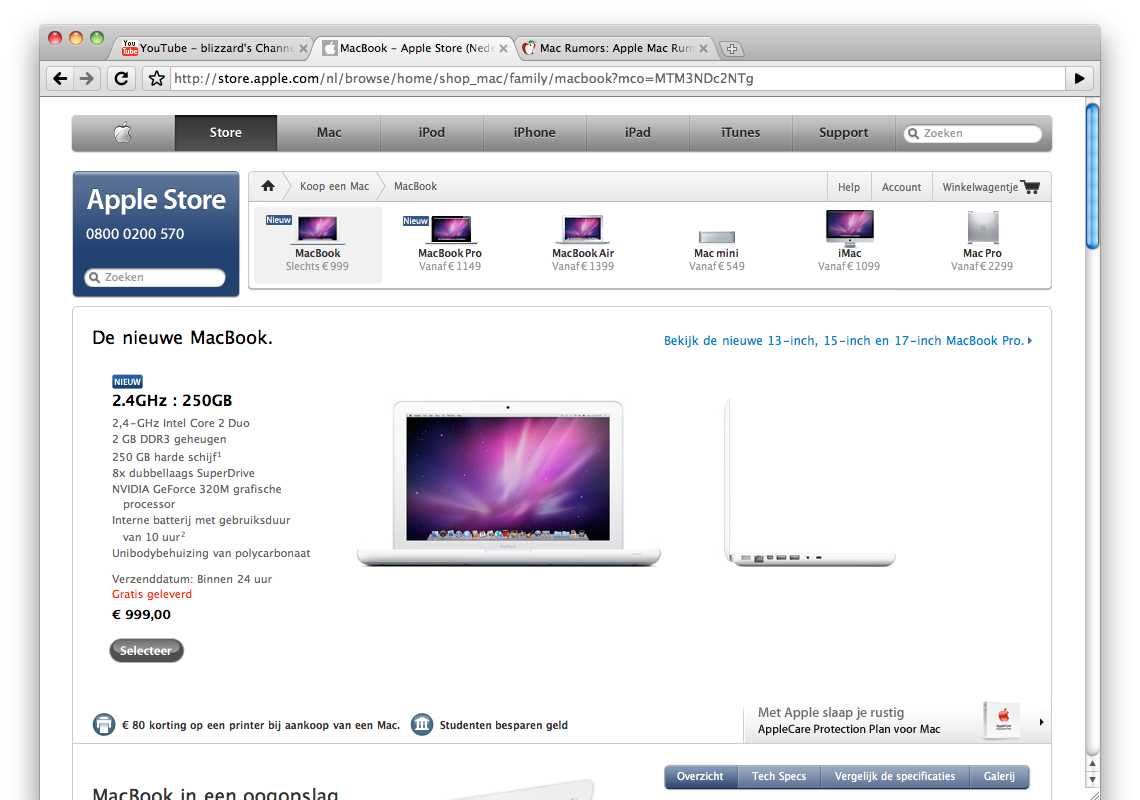Screen dimensions: 1140x800
Task: Click the top navigation Zoeken search field
Action: click(x=973, y=134)
